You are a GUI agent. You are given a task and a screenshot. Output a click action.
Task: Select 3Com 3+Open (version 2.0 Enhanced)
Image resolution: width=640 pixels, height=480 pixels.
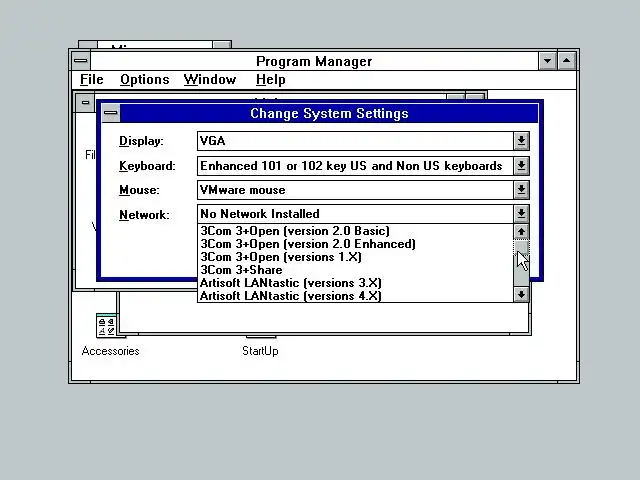click(356, 244)
